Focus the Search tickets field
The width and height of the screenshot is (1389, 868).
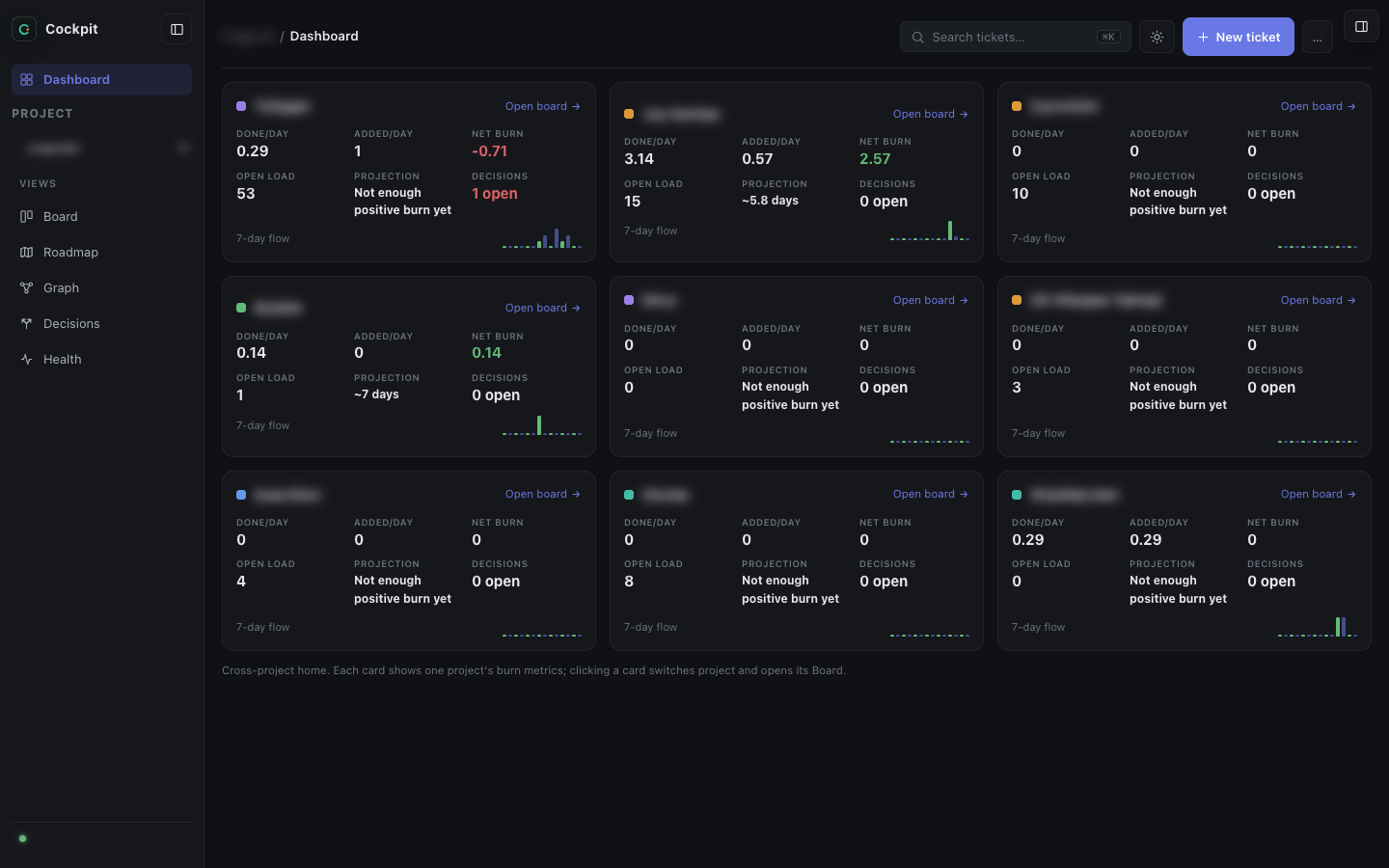[1015, 37]
